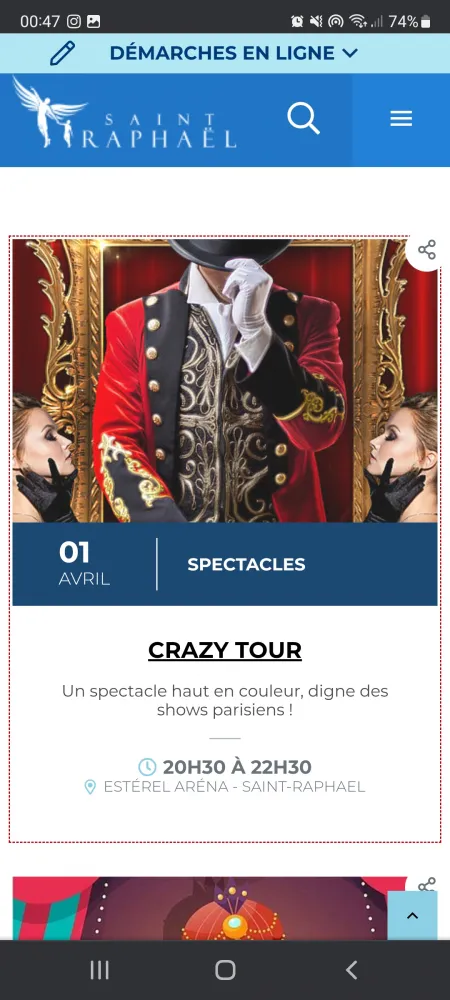The width and height of the screenshot is (450, 1000).
Task: Tap the Android home button
Action: (225, 970)
